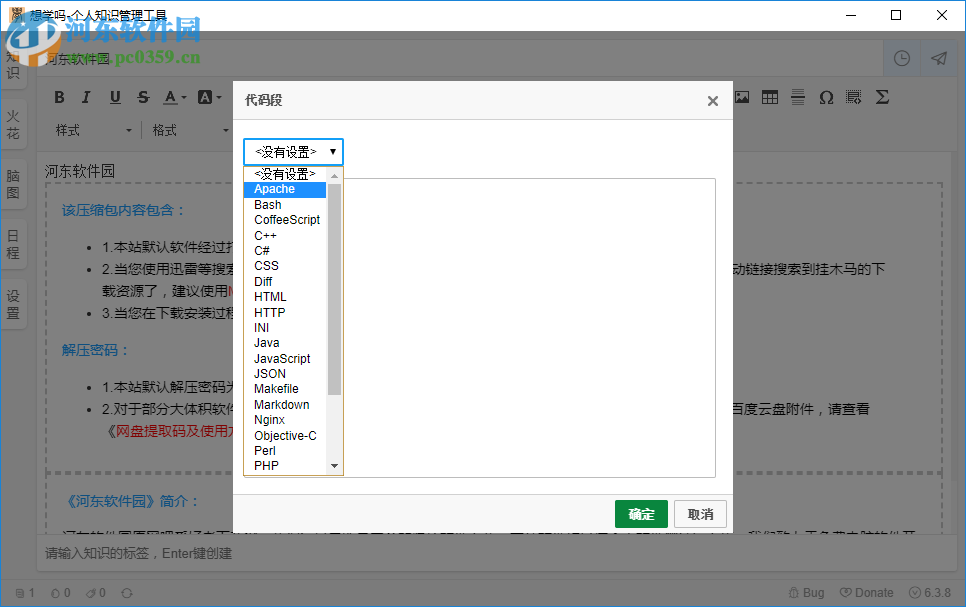This screenshot has height=607, width=966.
Task: Click the history clock icon
Action: [x=901, y=58]
